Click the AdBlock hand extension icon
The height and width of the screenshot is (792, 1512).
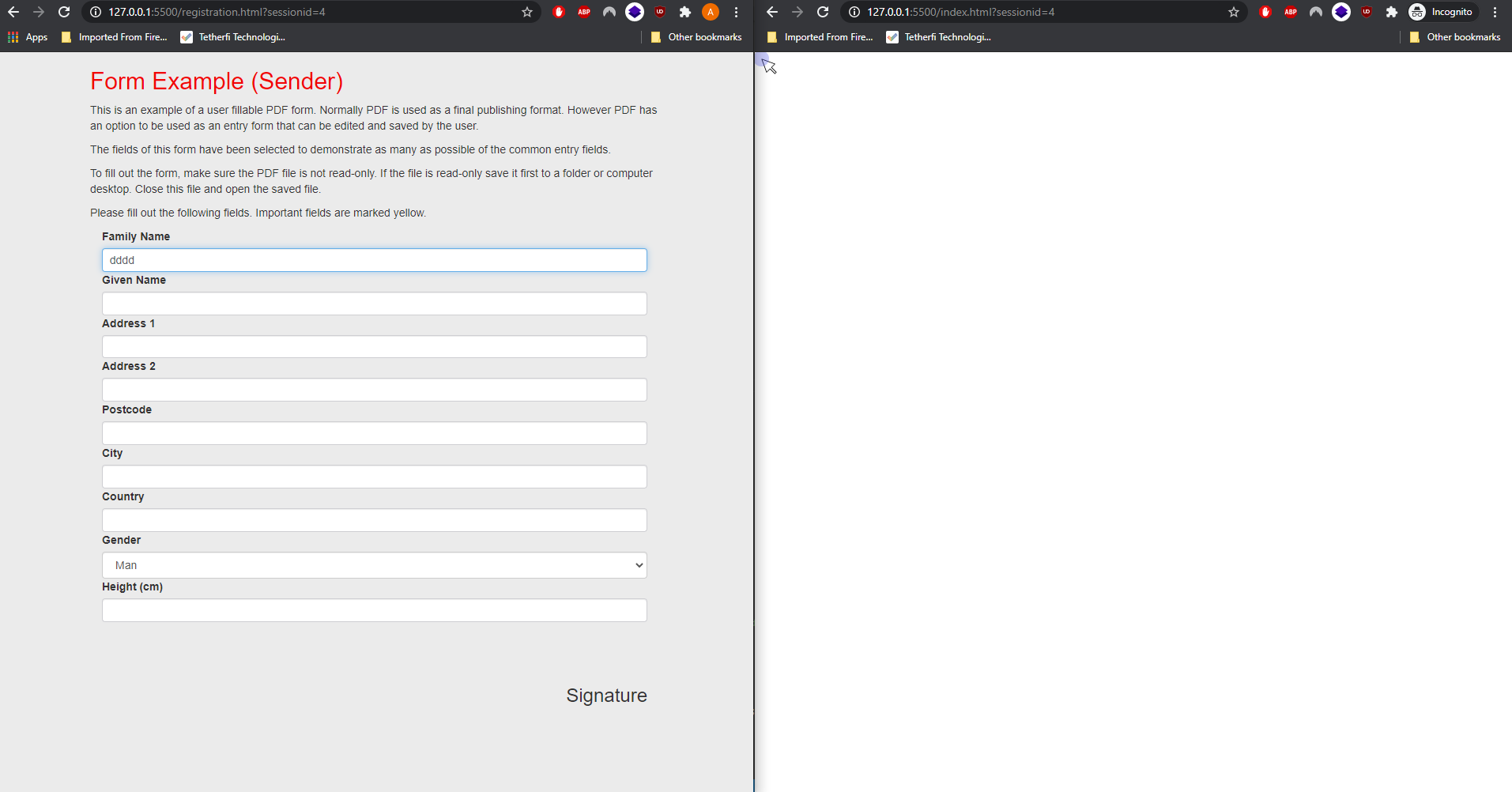[x=560, y=12]
